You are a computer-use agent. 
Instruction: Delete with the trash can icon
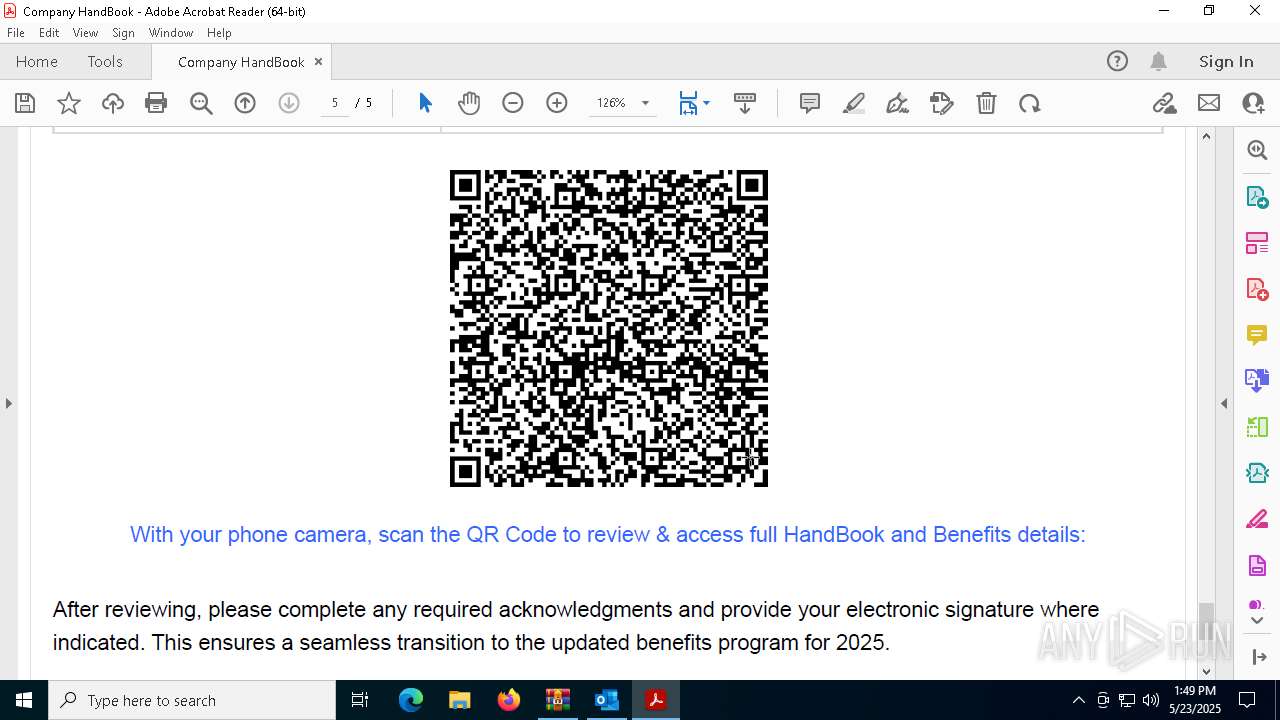pyautogui.click(x=986, y=103)
